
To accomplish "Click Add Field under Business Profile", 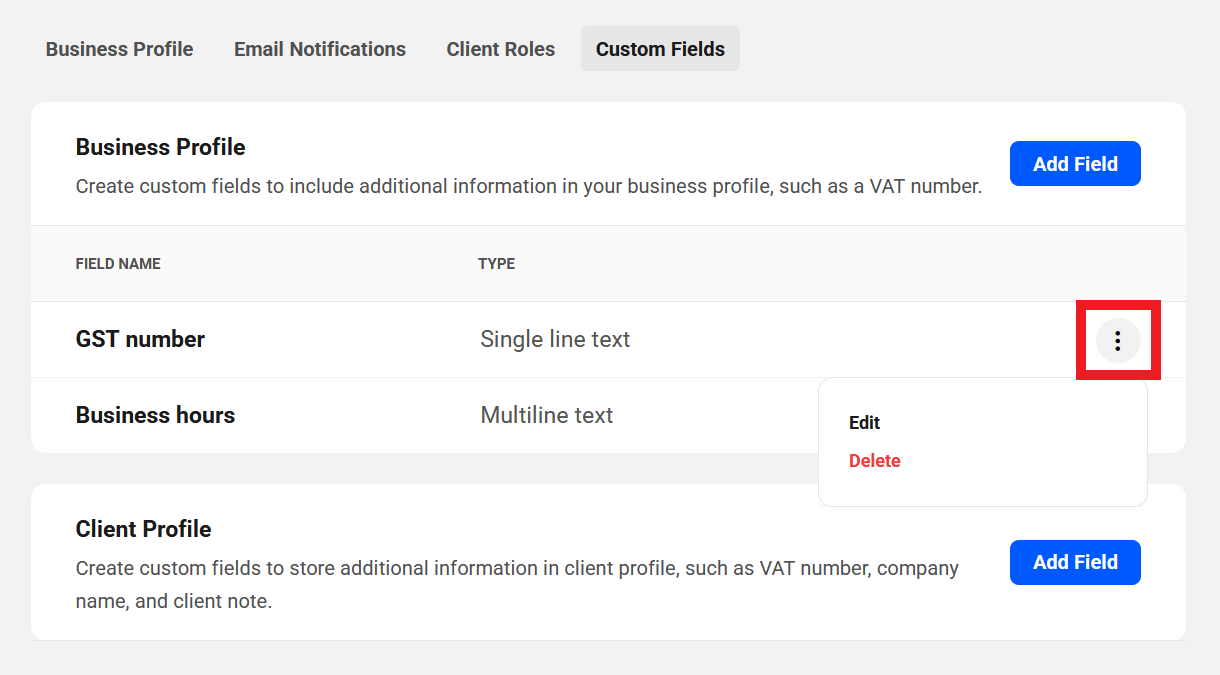I will [x=1075, y=163].
